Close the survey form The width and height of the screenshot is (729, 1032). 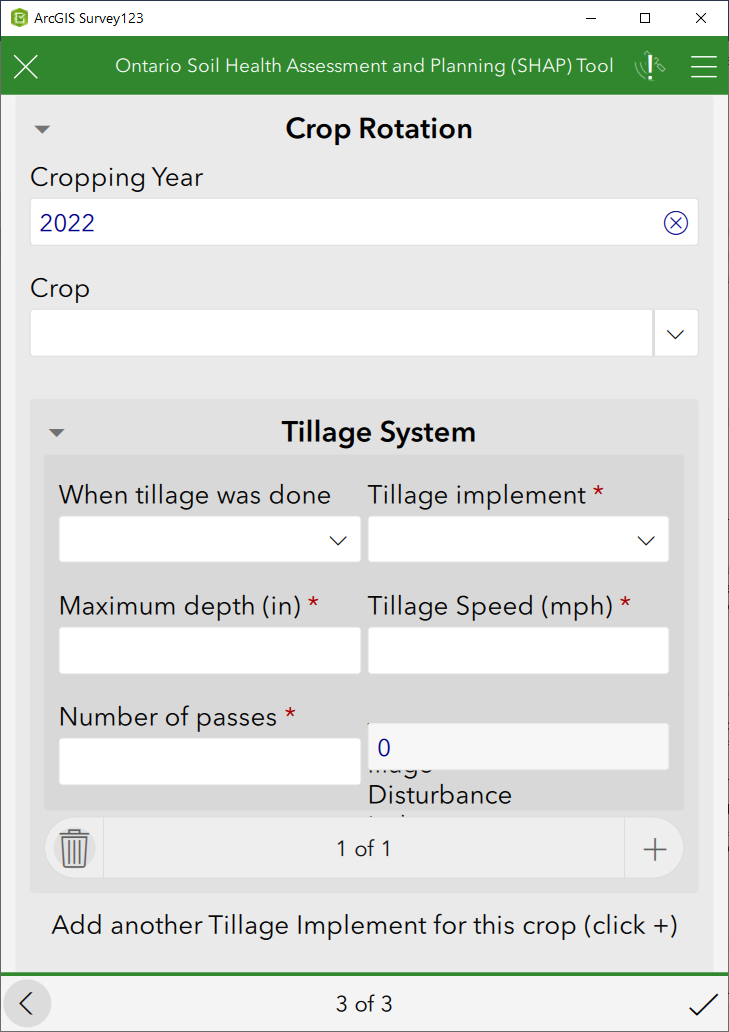click(x=25, y=66)
